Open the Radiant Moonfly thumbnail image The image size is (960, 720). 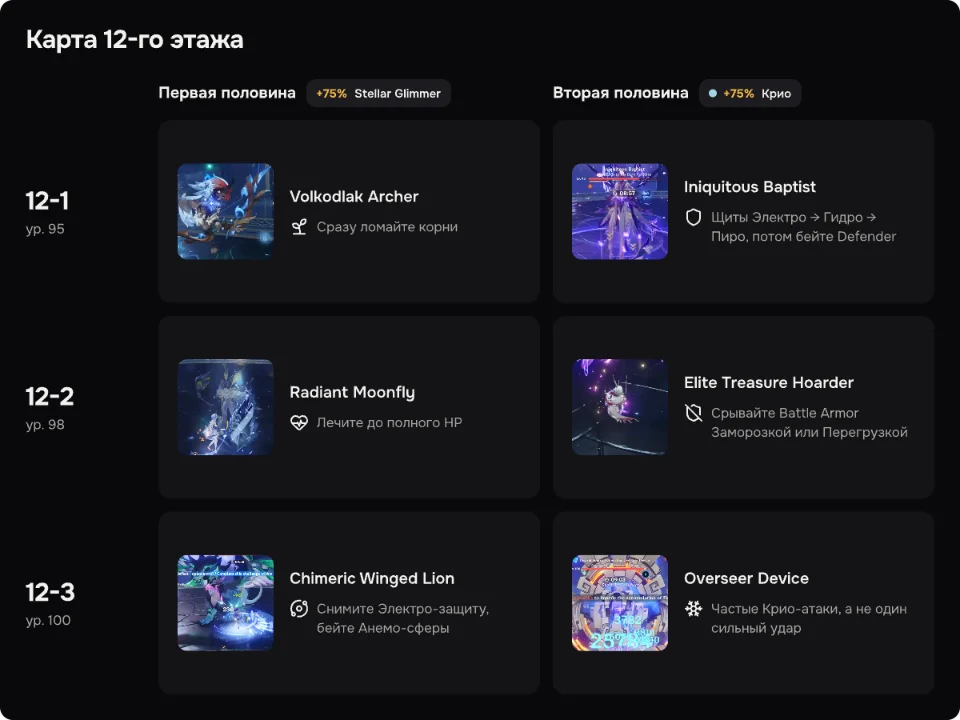click(225, 407)
